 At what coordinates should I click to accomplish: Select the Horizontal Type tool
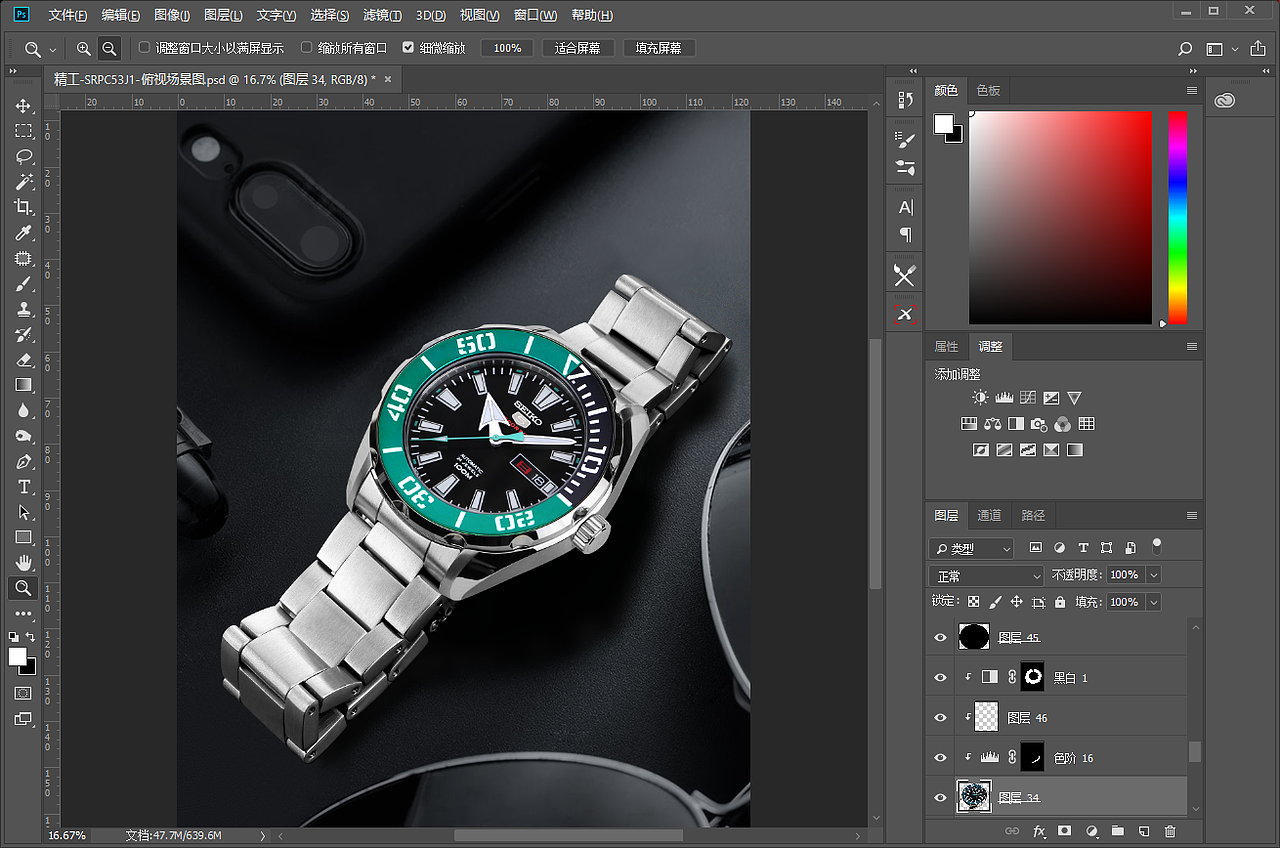point(23,487)
